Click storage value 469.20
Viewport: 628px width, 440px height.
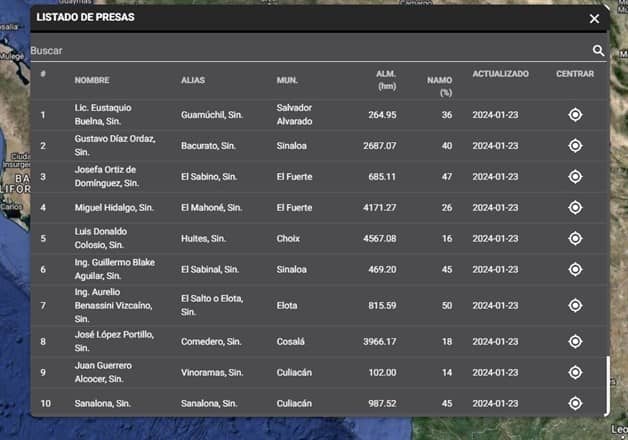(x=382, y=269)
